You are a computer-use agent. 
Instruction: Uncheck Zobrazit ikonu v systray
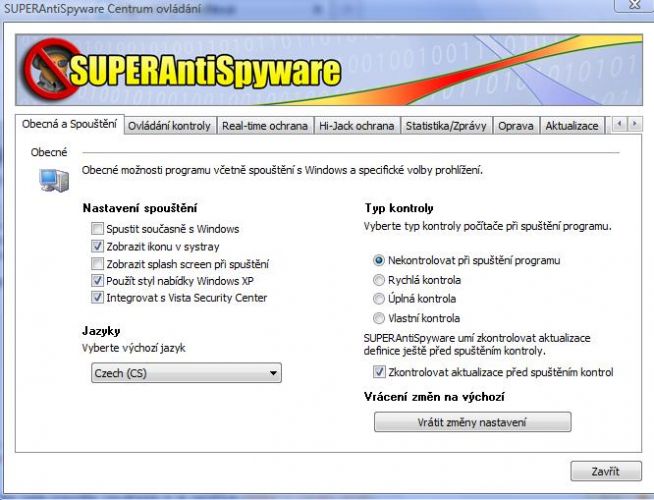coord(97,246)
